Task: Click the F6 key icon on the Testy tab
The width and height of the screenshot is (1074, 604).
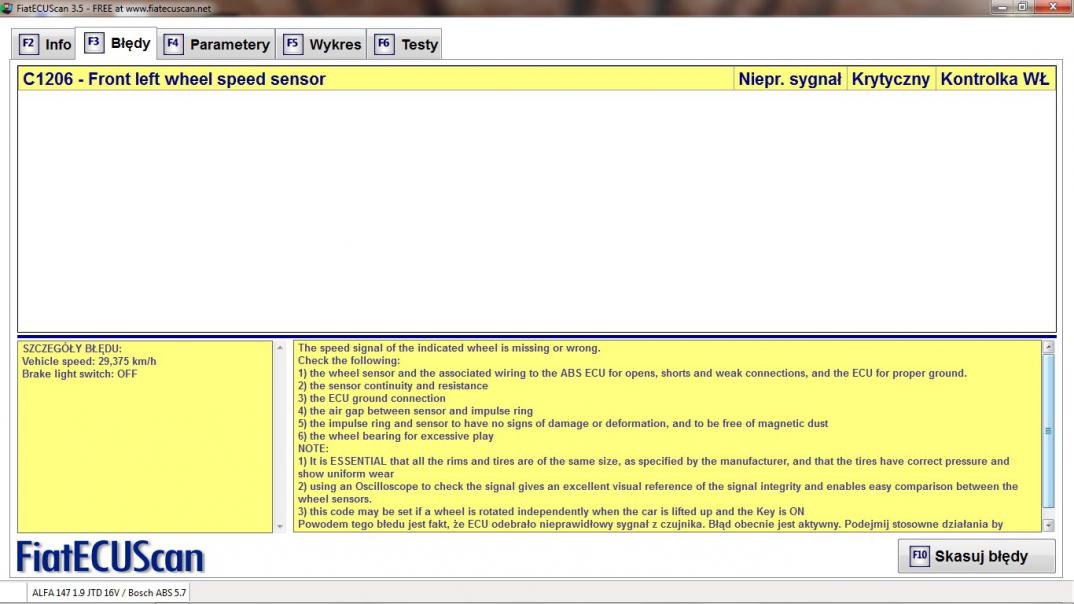Action: [x=384, y=44]
